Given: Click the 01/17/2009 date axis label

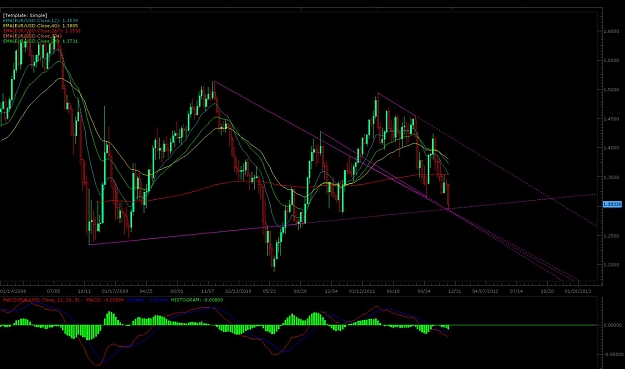Looking at the screenshot, I should pos(115,291).
